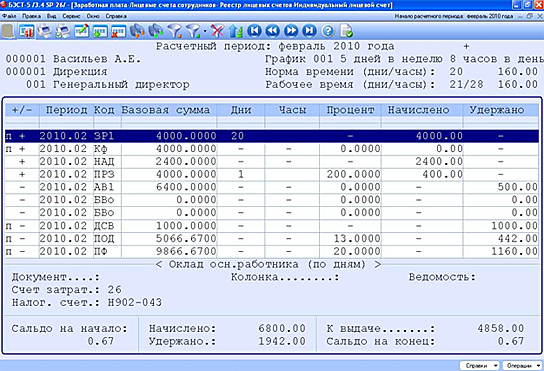Viewport: 544px width, 371px height.
Task: Click the funnel filter icon with green mark
Action: 193,32
